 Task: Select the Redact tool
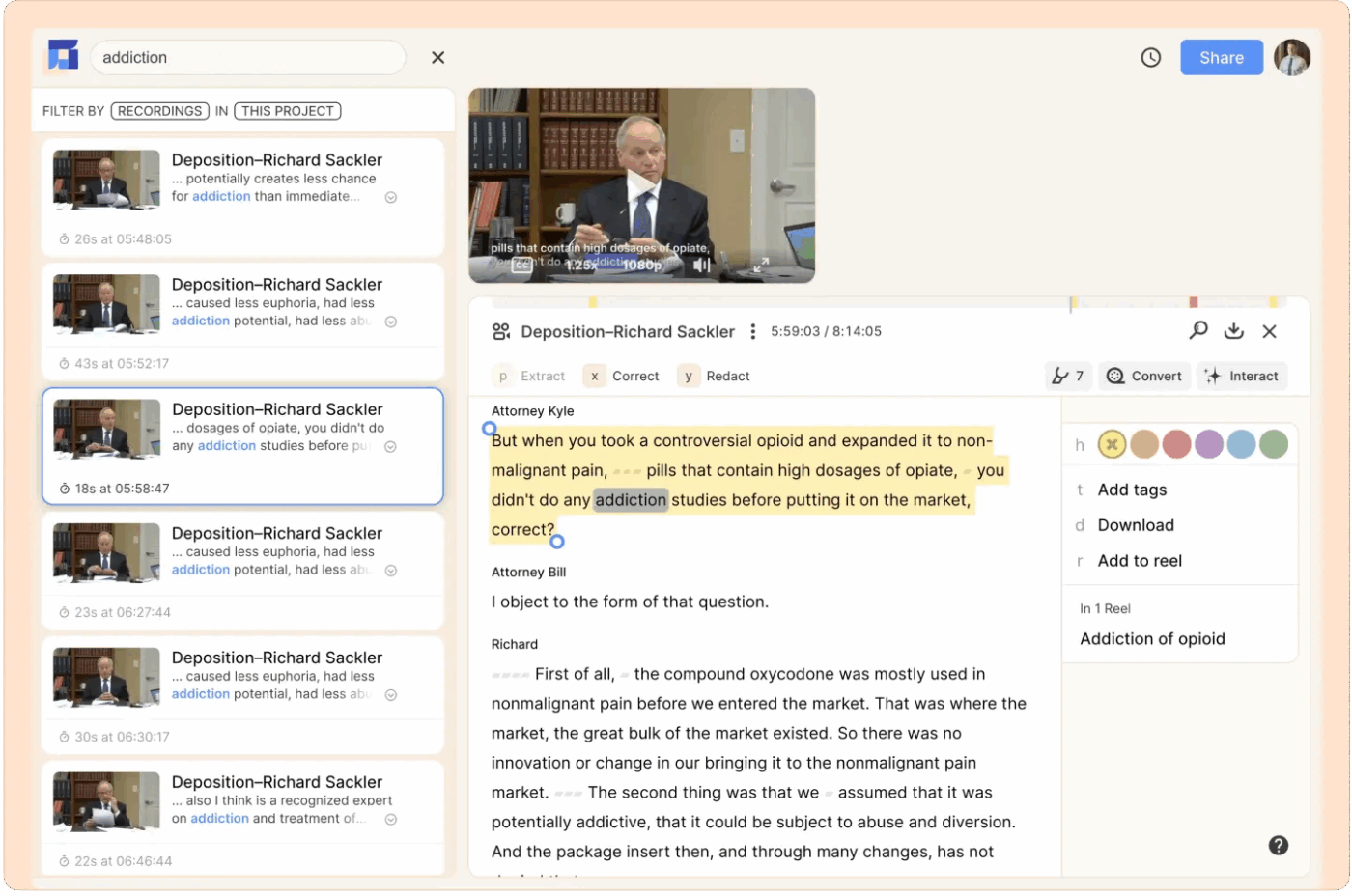[x=715, y=377]
